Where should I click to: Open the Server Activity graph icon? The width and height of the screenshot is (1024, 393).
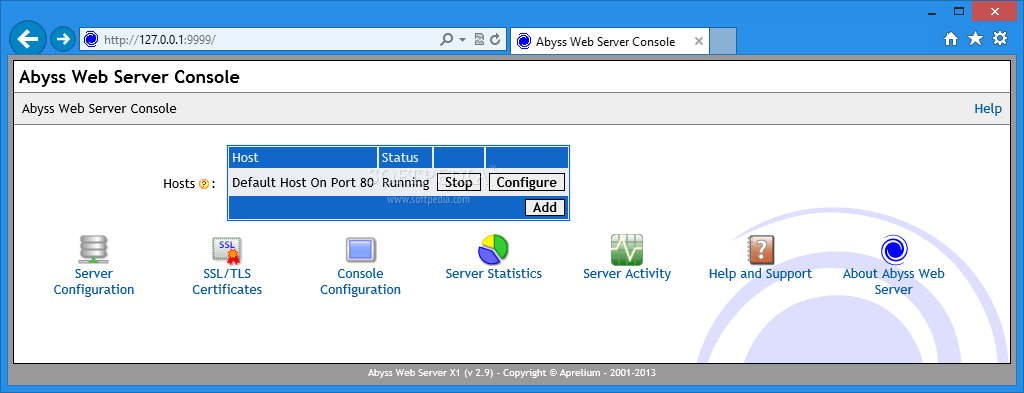[627, 249]
